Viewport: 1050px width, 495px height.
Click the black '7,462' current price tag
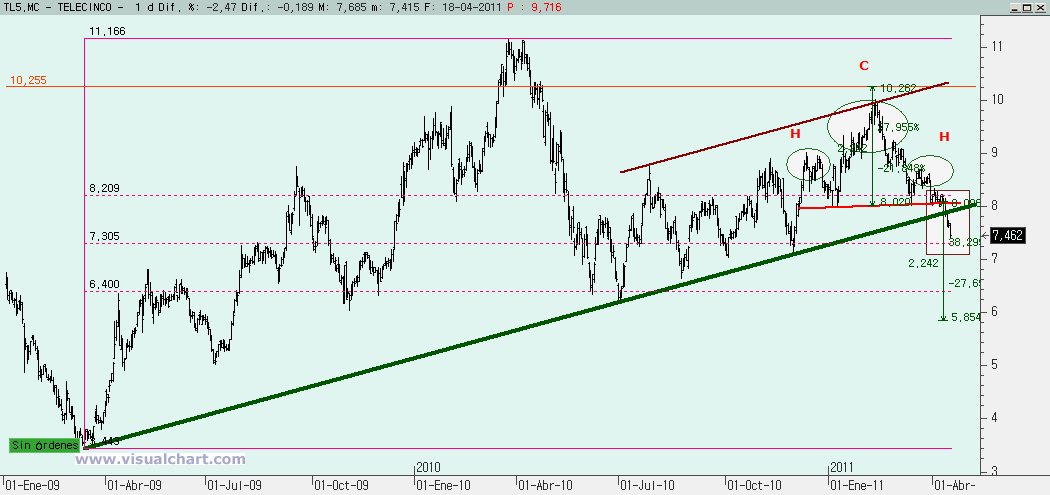(1008, 235)
